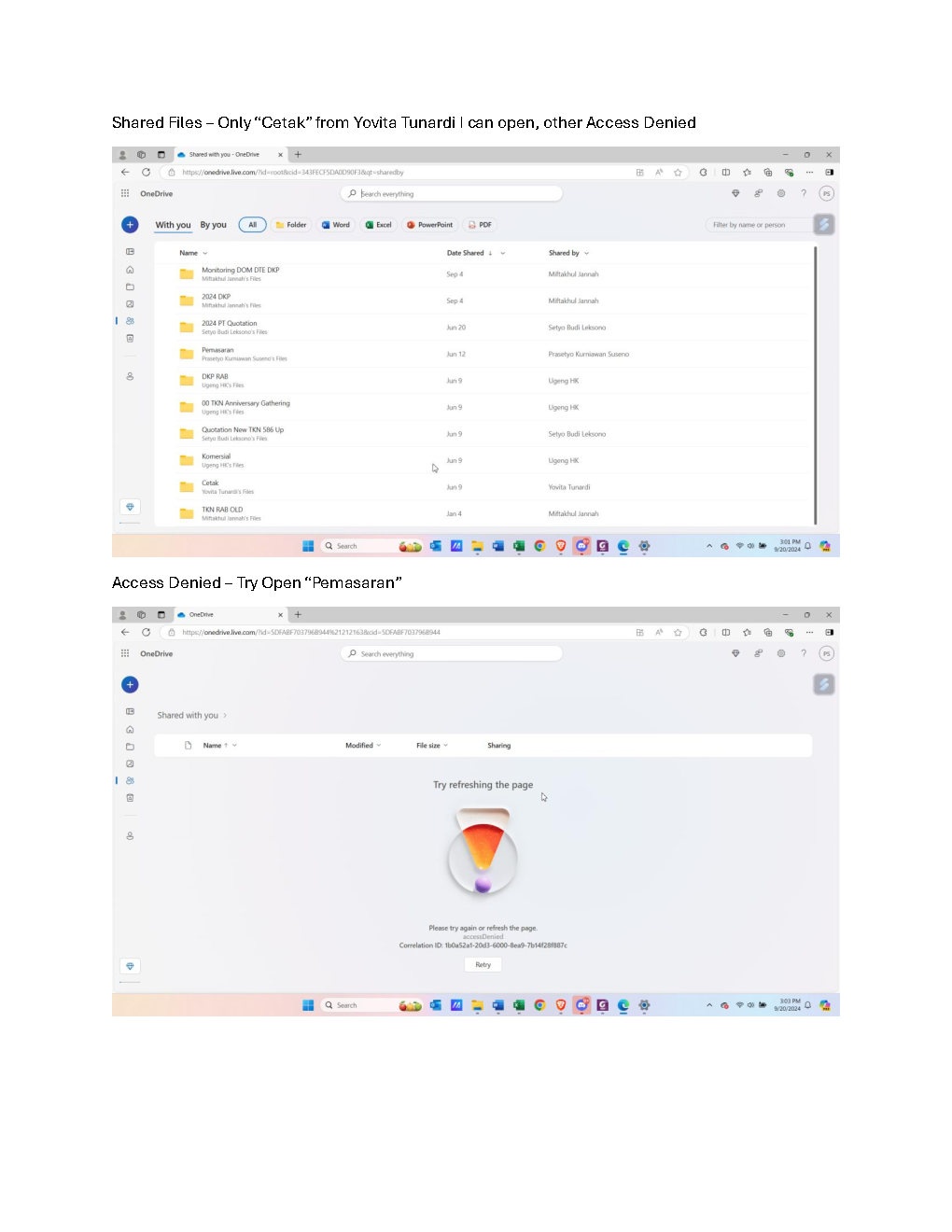
Task: Click the address bar URL in access denied window
Action: [311, 632]
